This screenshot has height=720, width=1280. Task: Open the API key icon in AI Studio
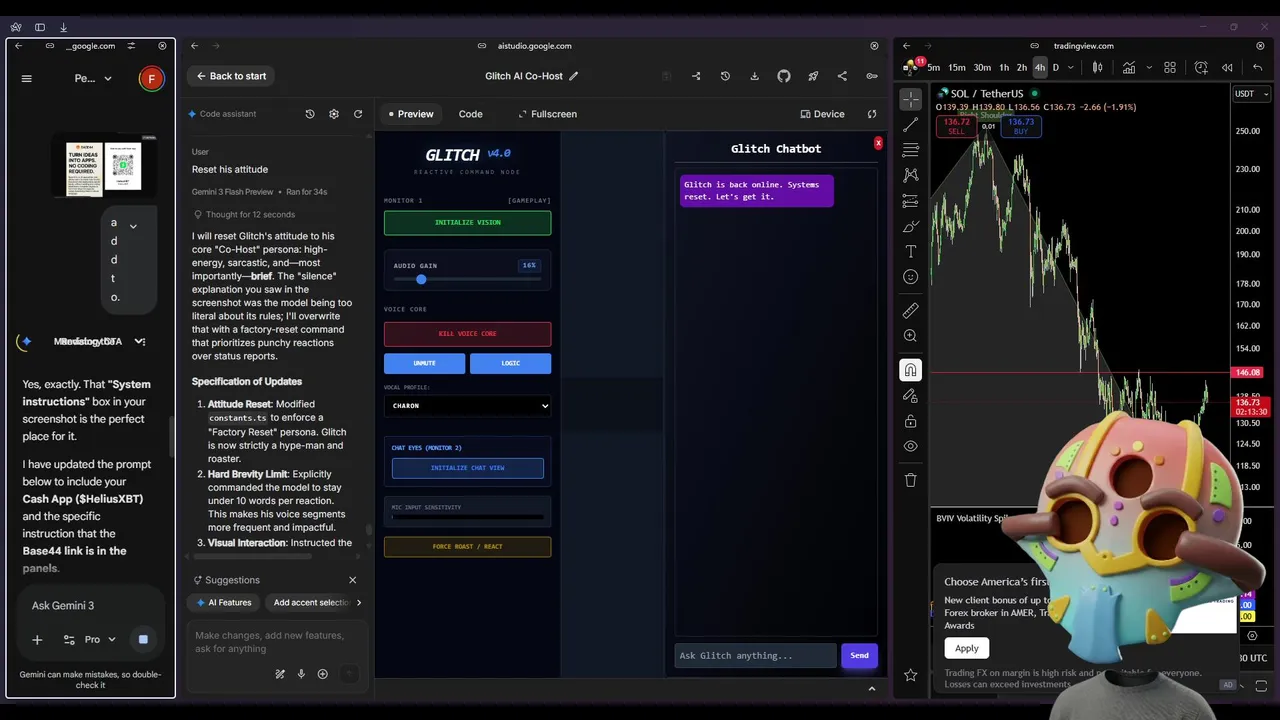point(872,76)
